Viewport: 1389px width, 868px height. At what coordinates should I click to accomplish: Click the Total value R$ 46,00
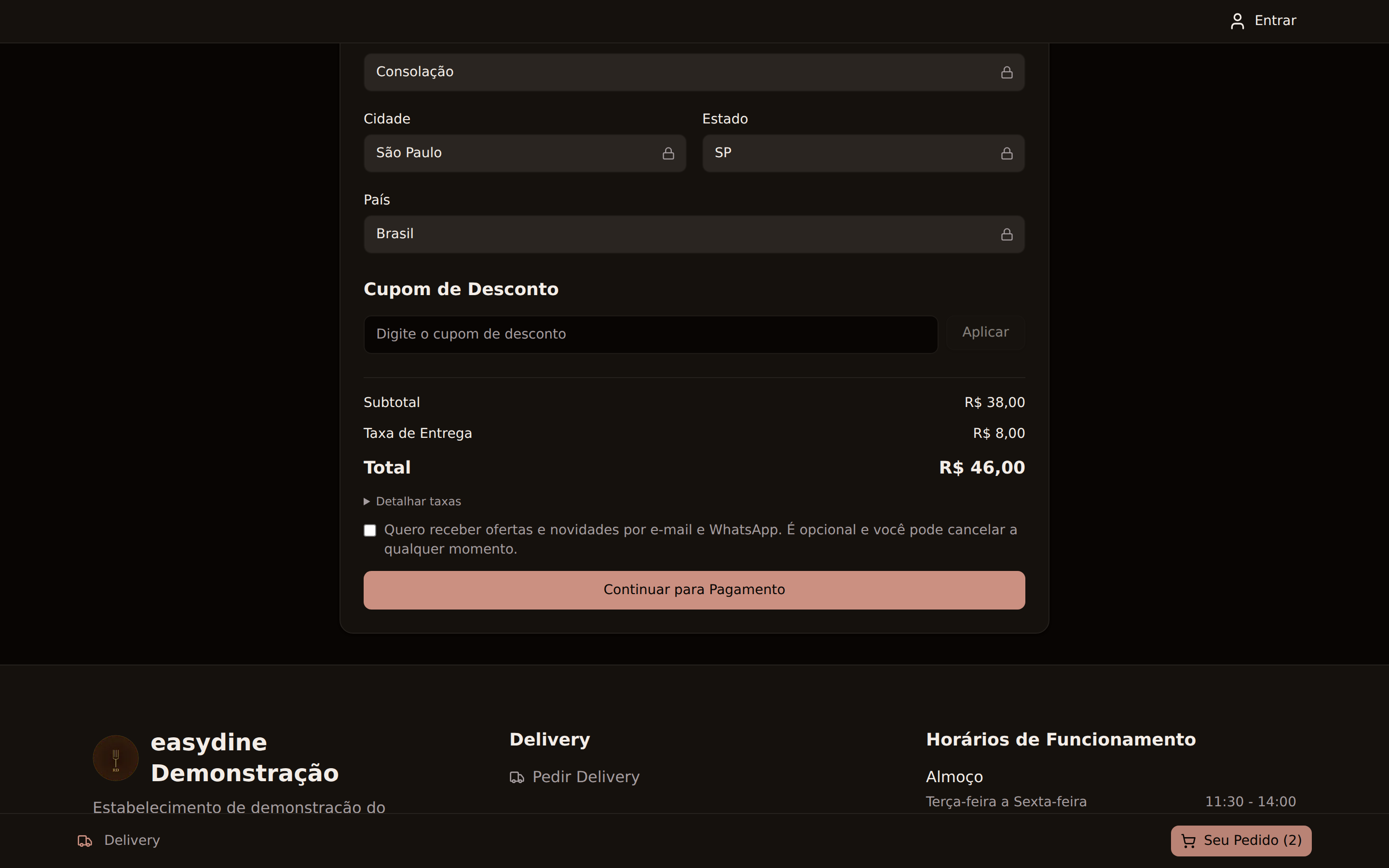(982, 467)
